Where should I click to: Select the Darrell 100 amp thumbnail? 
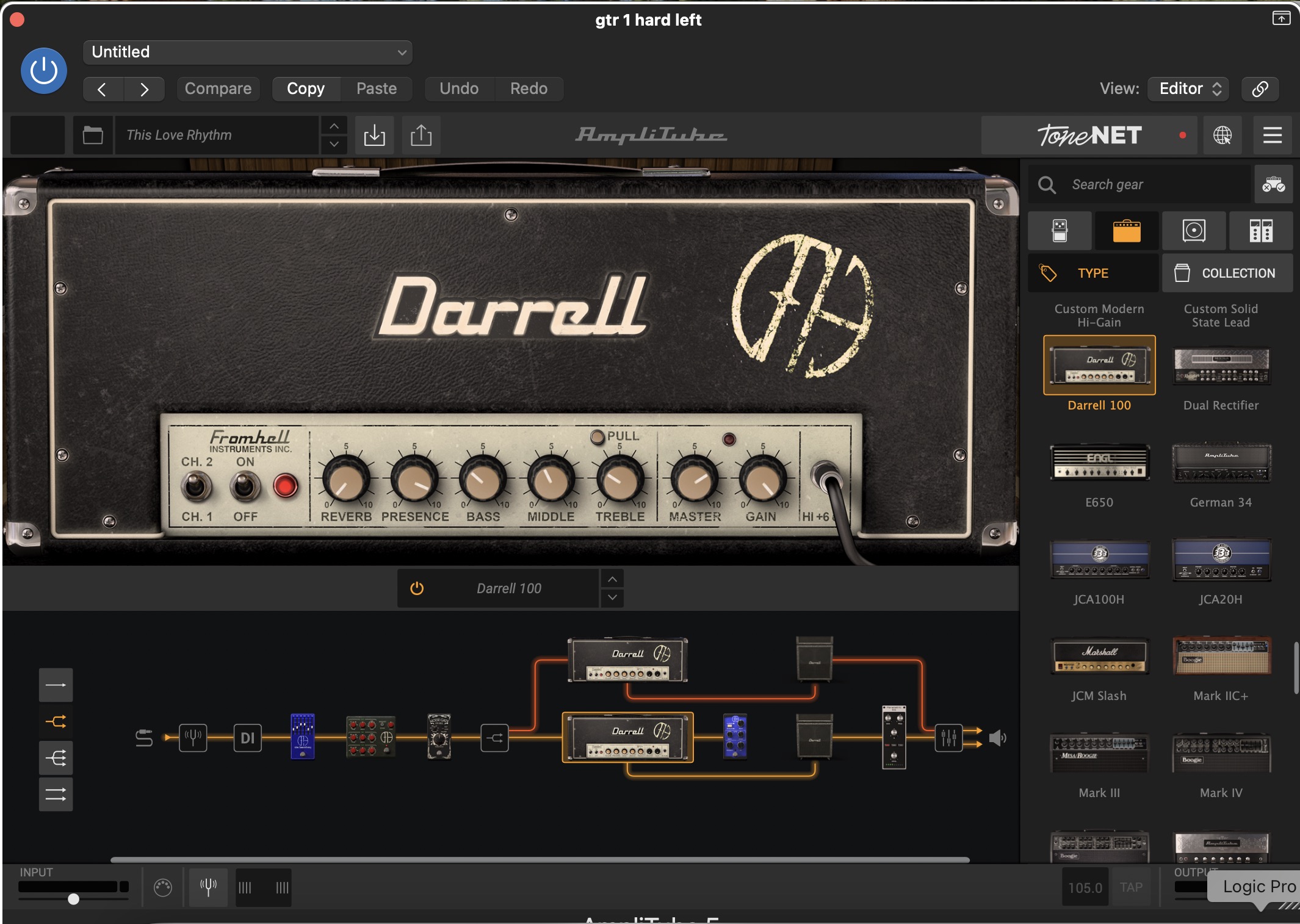1099,366
